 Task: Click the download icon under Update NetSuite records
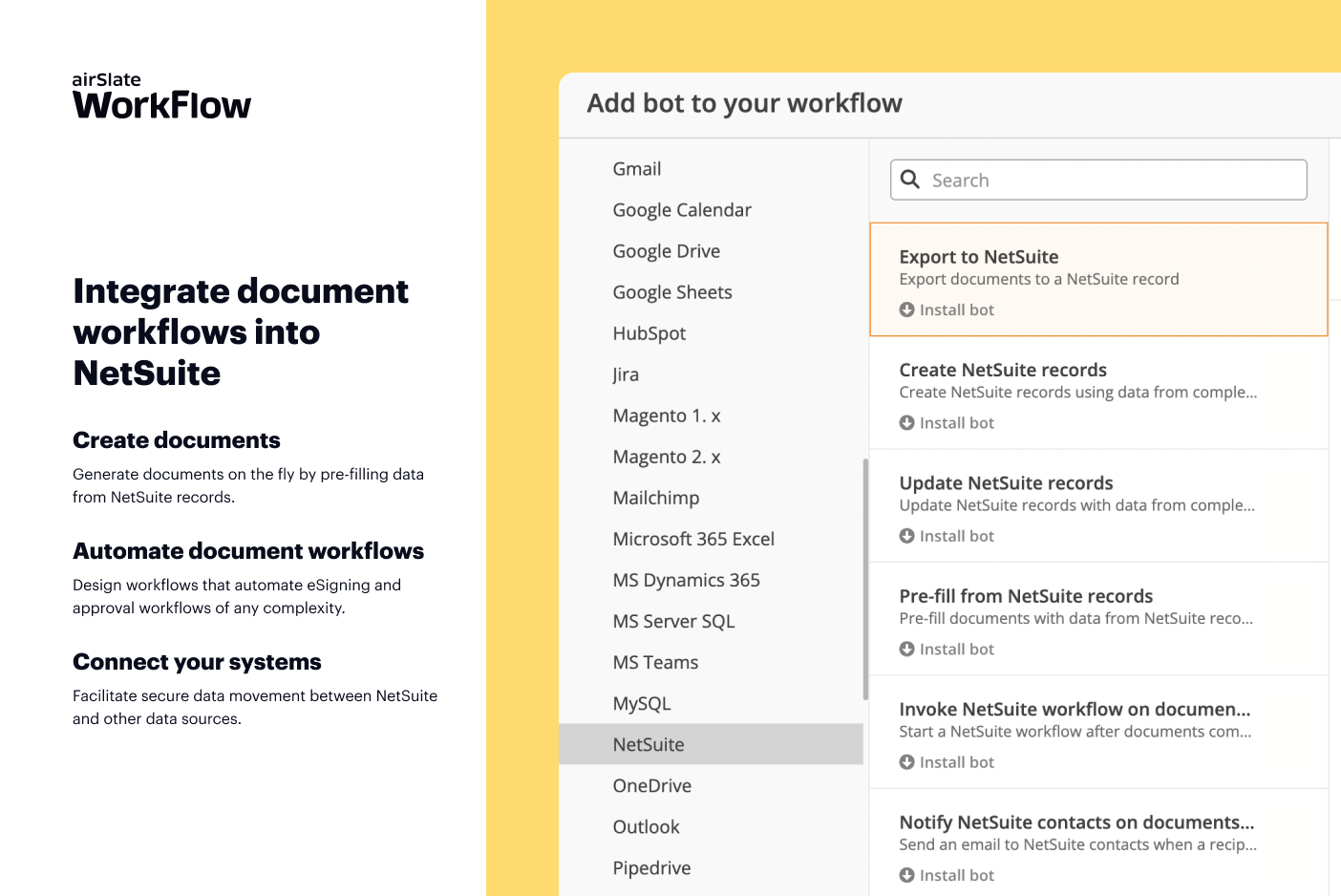point(906,536)
